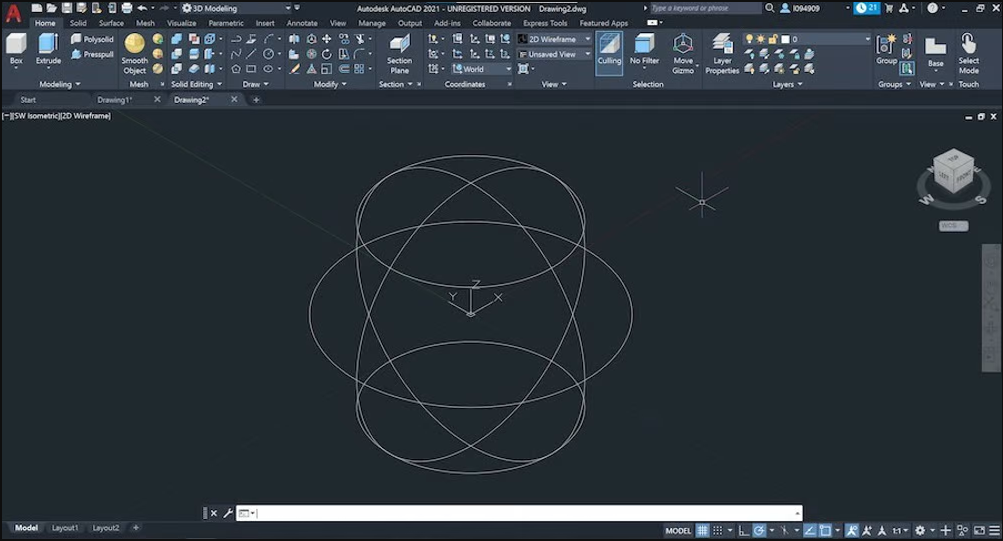Click the Autodesk App Store cart icon
This screenshot has height=541, width=1003.
[x=888, y=8]
